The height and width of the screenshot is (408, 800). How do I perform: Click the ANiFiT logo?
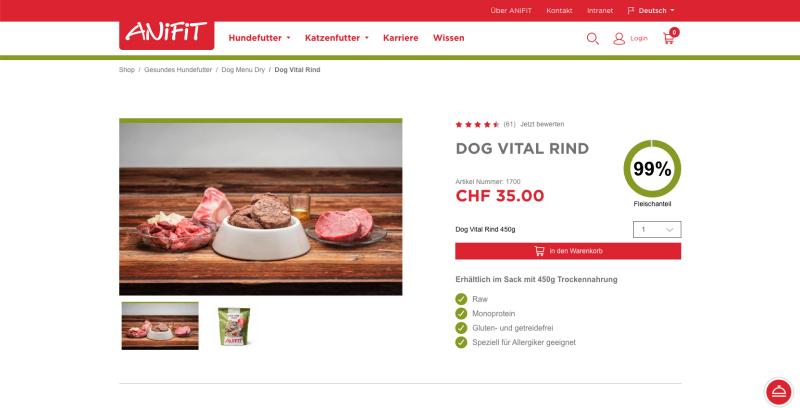click(166, 33)
